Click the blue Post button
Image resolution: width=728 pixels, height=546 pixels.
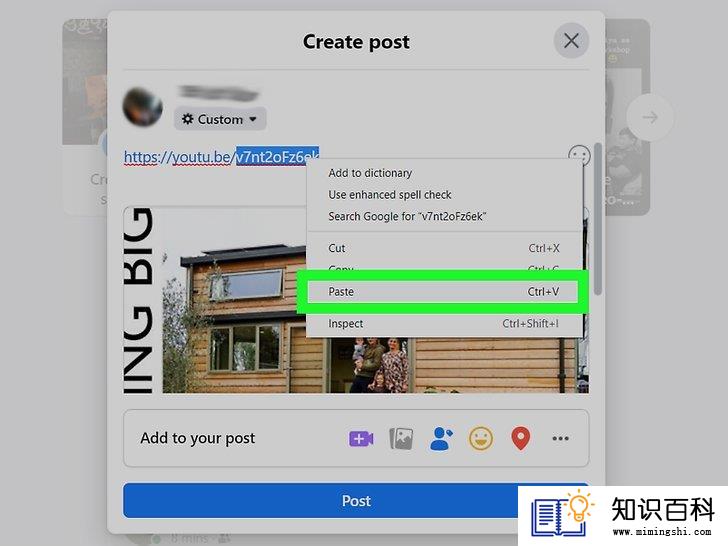320,500
